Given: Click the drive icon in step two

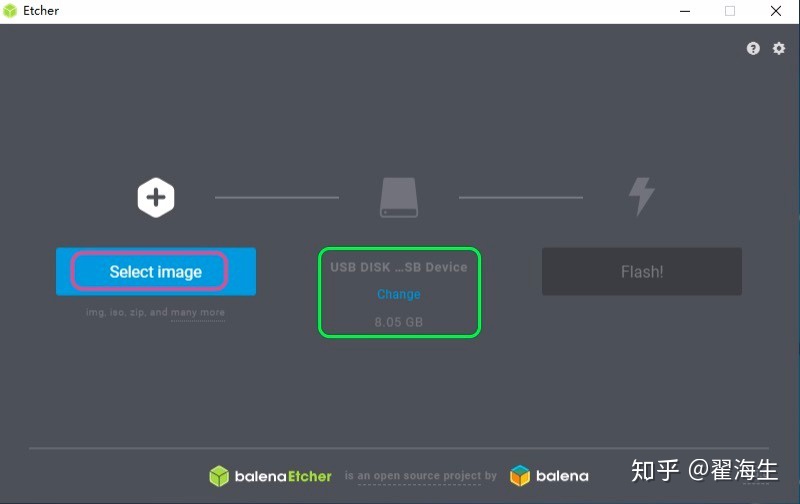Looking at the screenshot, I should [x=399, y=197].
